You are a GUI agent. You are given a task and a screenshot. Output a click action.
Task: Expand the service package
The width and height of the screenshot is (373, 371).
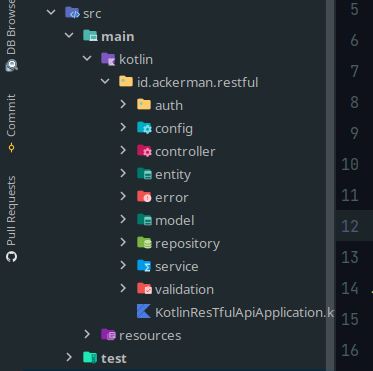click(x=123, y=265)
